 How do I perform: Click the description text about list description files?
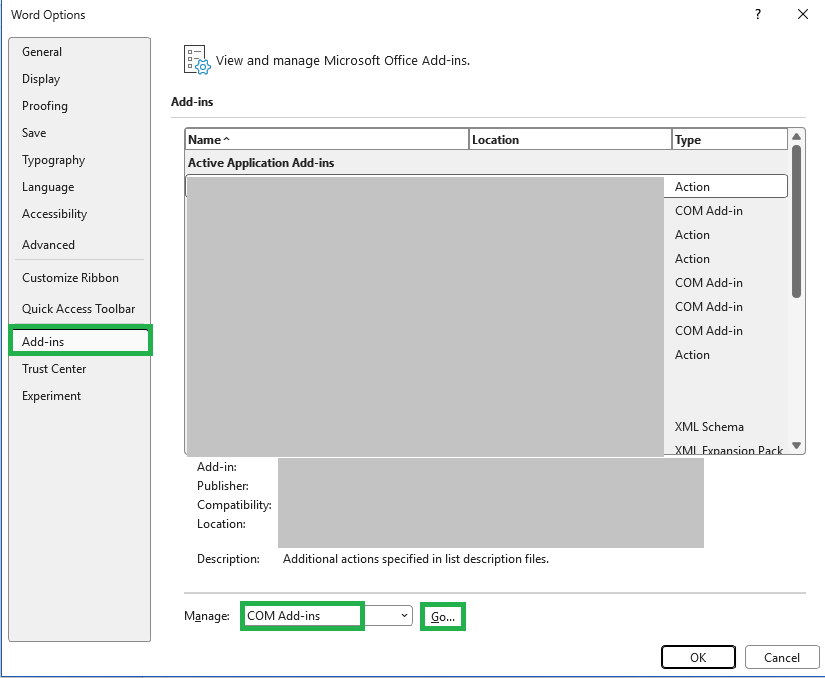[416, 559]
